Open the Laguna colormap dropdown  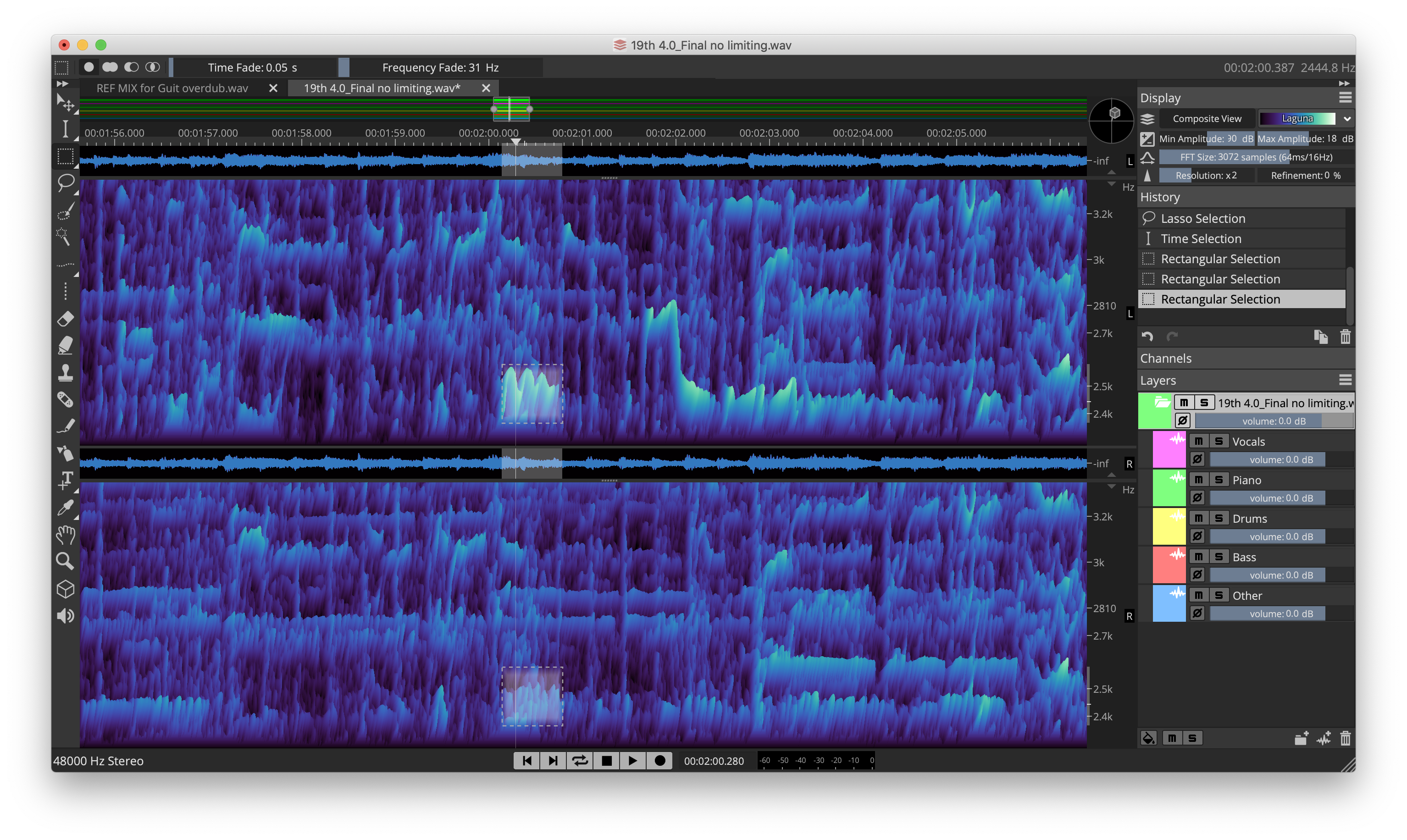(1347, 118)
